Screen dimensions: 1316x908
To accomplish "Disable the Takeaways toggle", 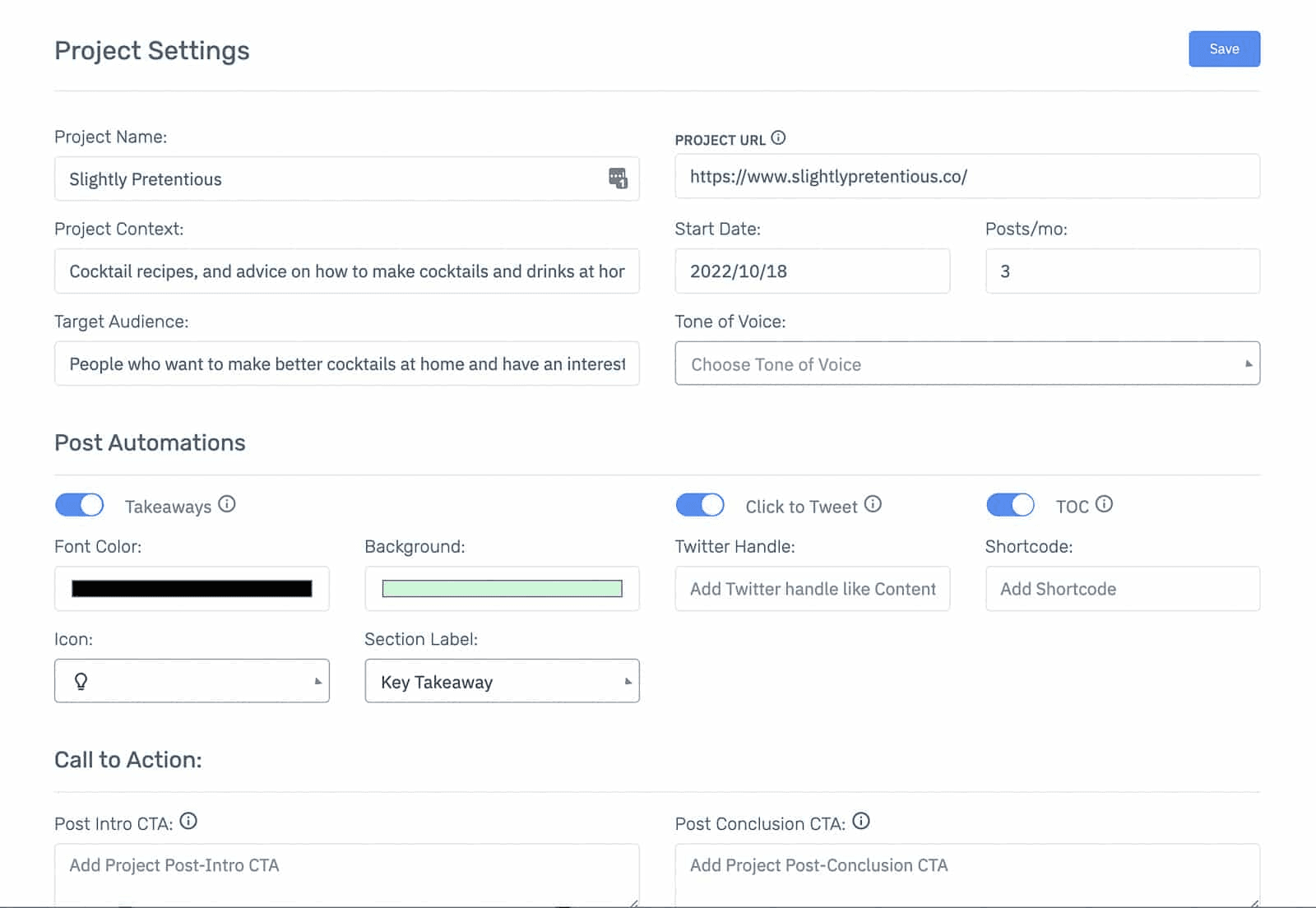I will 80,504.
